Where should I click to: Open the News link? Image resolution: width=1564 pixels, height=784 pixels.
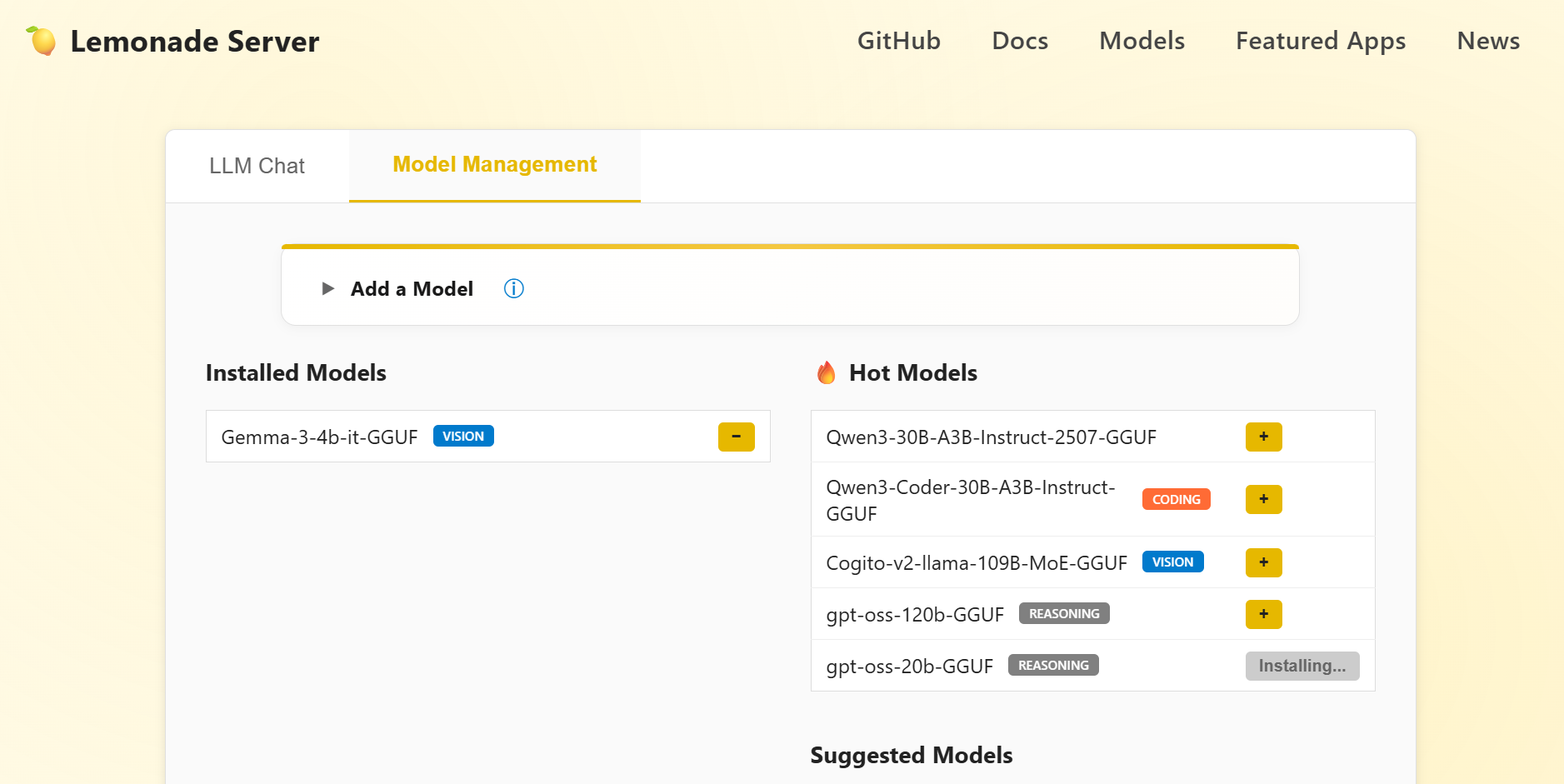pyautogui.click(x=1487, y=41)
